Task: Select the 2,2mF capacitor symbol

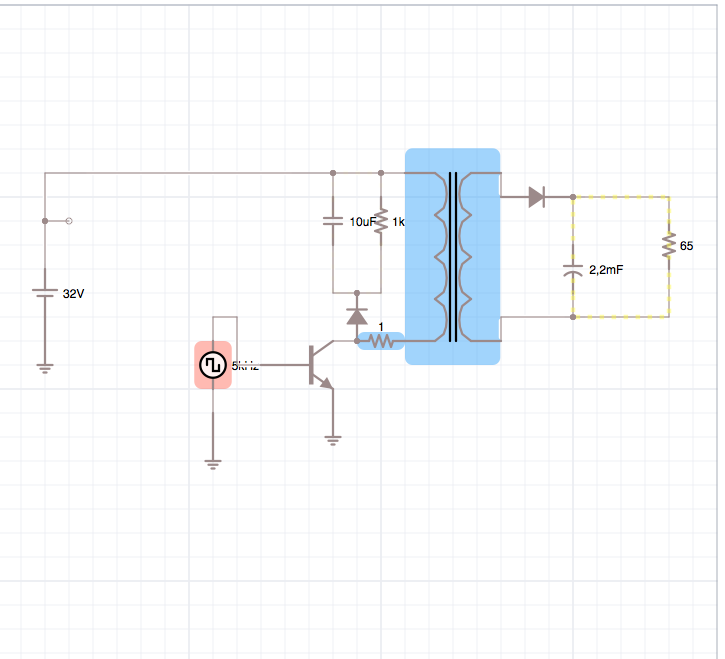Action: click(573, 271)
